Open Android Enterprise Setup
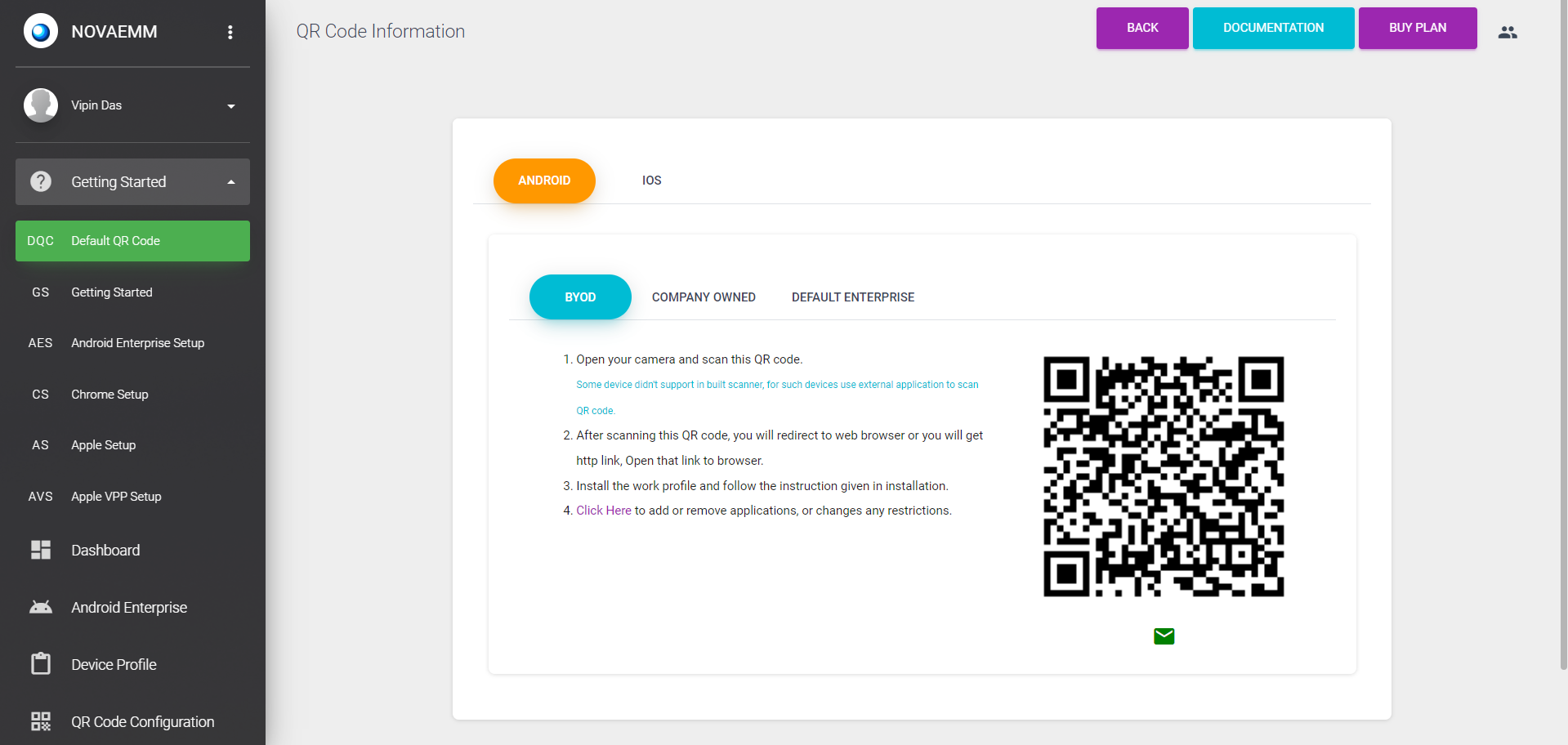This screenshot has height=745, width=1568. pos(132,343)
